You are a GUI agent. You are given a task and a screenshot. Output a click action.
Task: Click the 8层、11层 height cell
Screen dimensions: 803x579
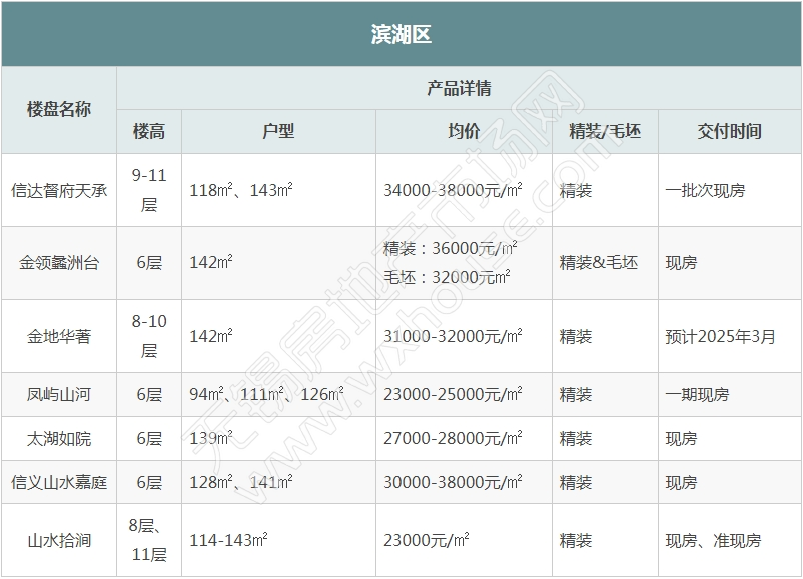coord(148,540)
